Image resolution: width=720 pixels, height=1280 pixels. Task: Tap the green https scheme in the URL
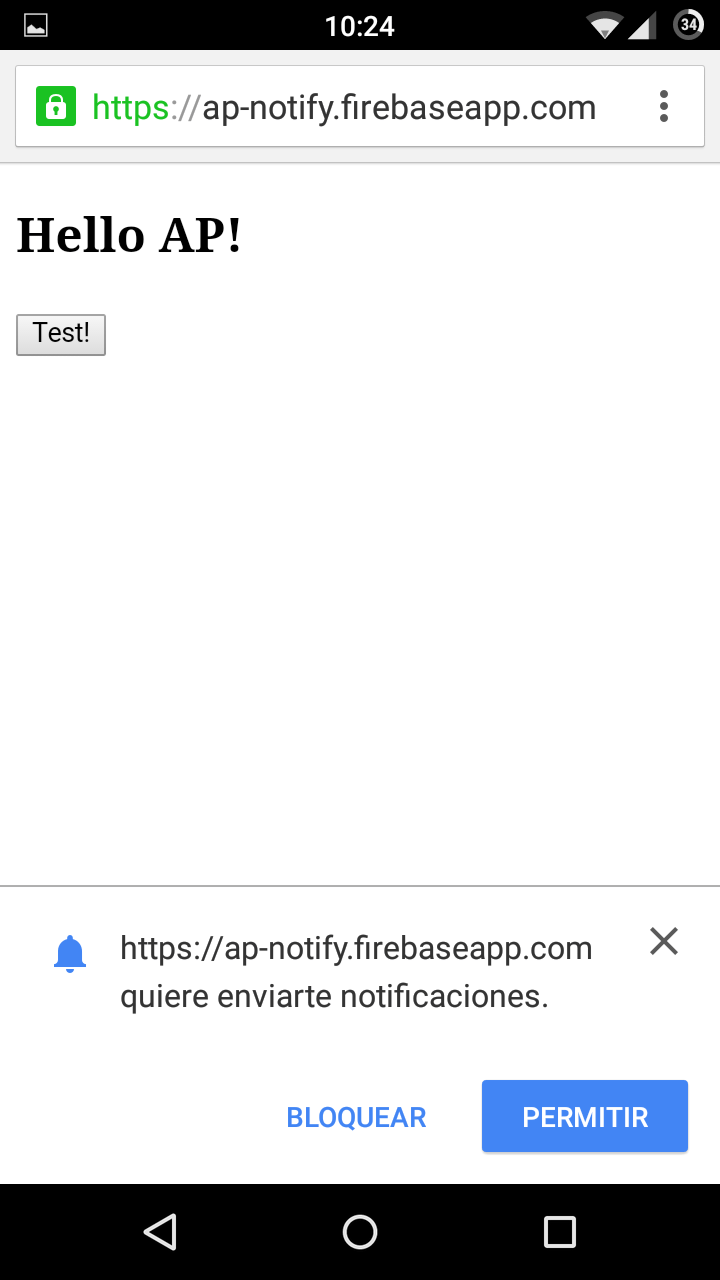[x=130, y=107]
